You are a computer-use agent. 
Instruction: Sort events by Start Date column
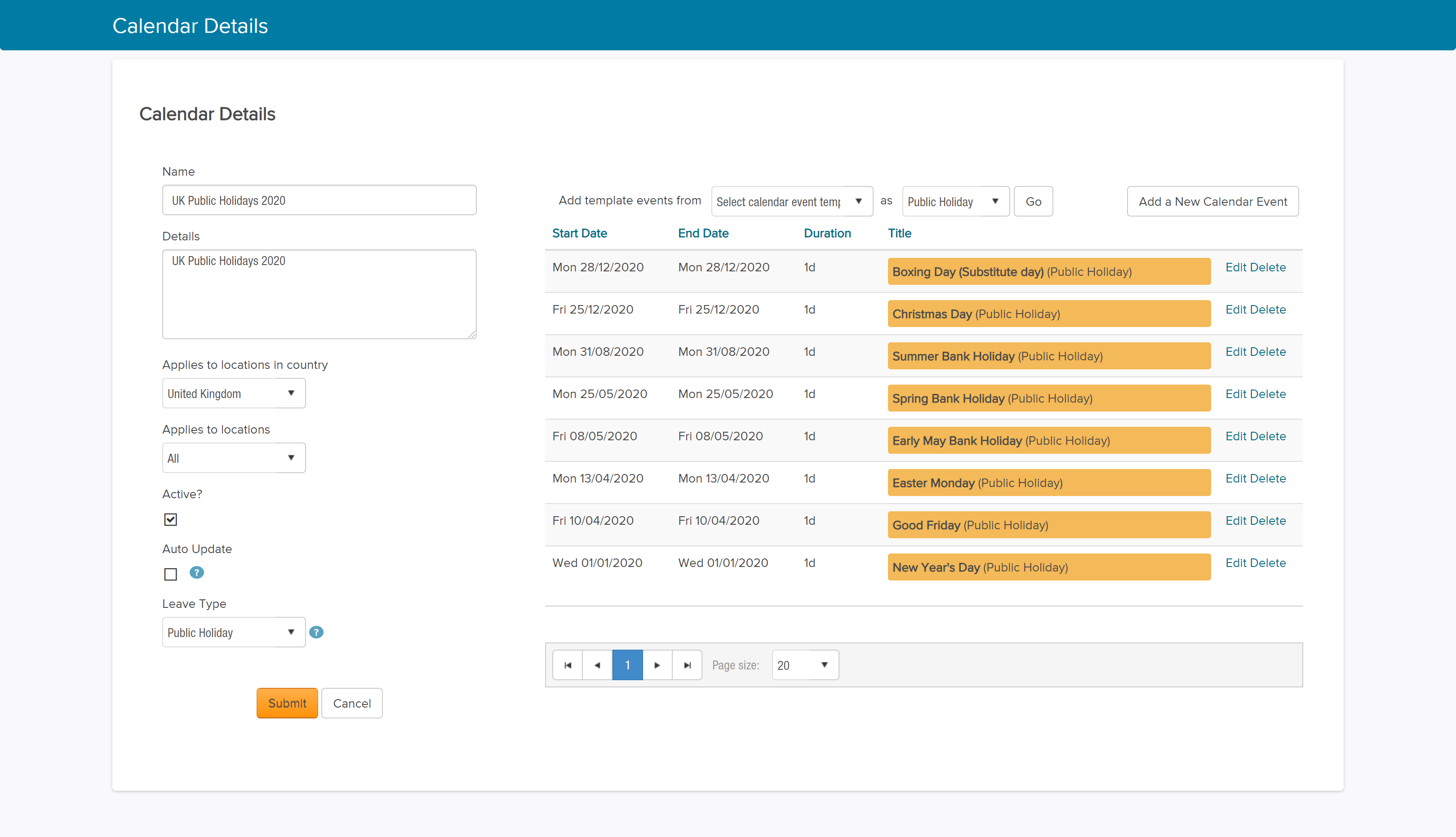tap(579, 233)
